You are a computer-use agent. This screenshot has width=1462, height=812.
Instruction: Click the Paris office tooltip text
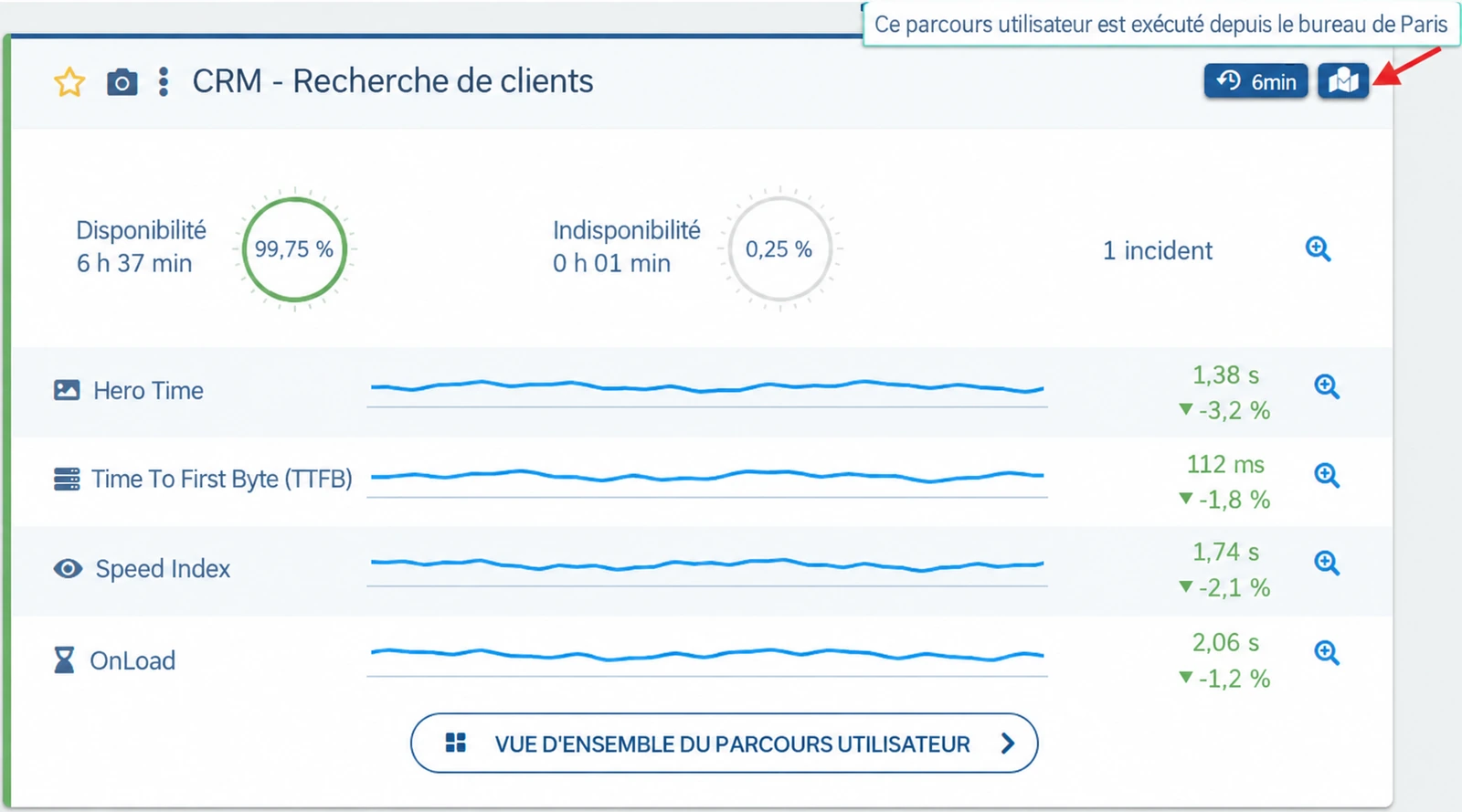pyautogui.click(x=1160, y=25)
